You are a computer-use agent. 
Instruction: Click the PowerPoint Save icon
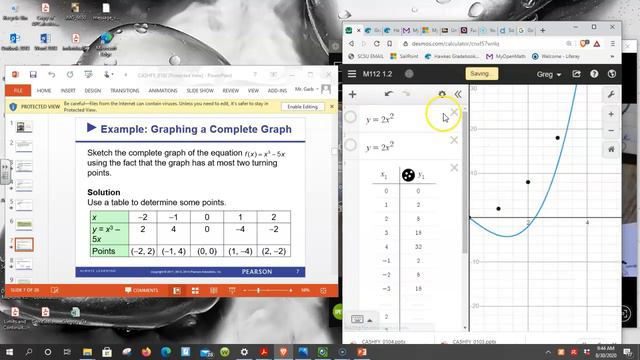pyautogui.click(x=33, y=75)
